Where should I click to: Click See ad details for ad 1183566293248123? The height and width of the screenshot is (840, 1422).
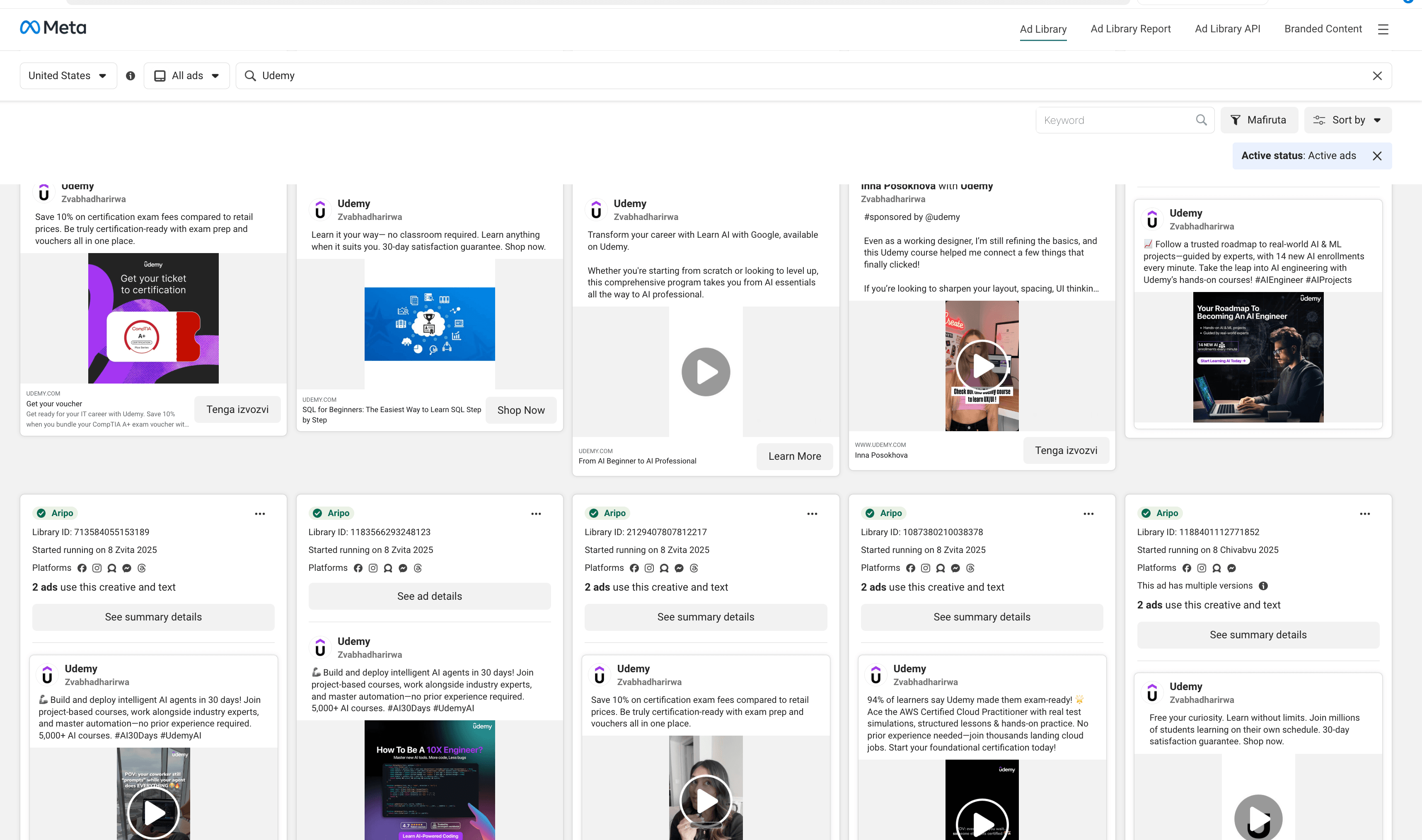[x=429, y=596]
